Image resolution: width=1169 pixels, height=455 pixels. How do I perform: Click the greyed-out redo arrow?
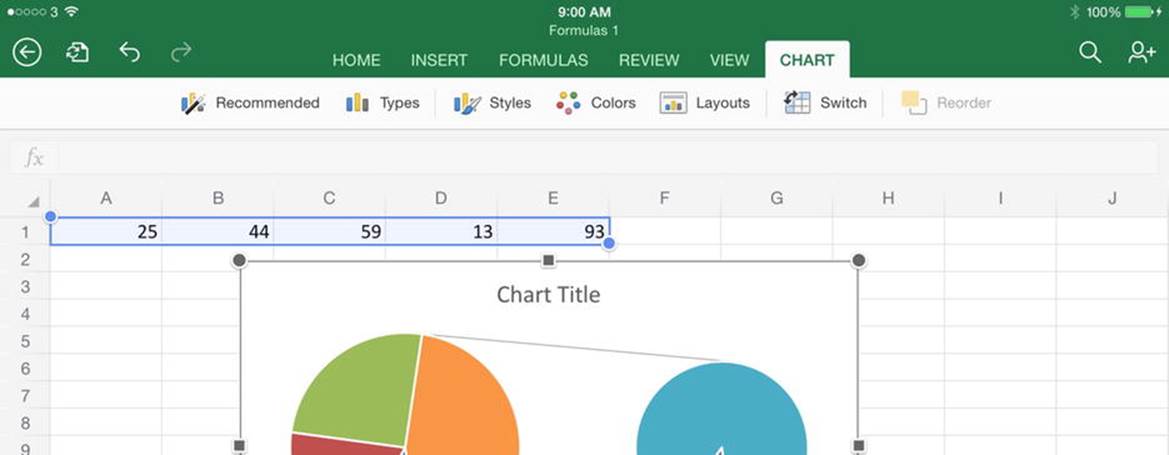(181, 51)
